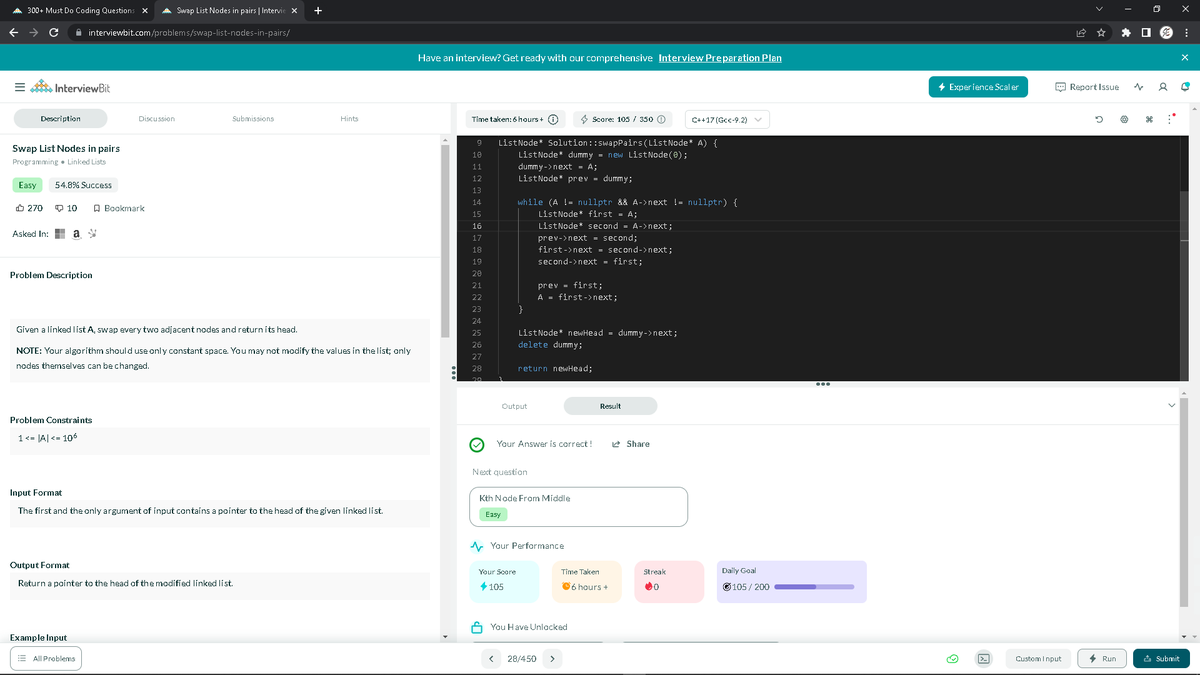Image resolution: width=1200 pixels, height=675 pixels.
Task: Click the 54.8% Success badge
Action: [x=83, y=185]
